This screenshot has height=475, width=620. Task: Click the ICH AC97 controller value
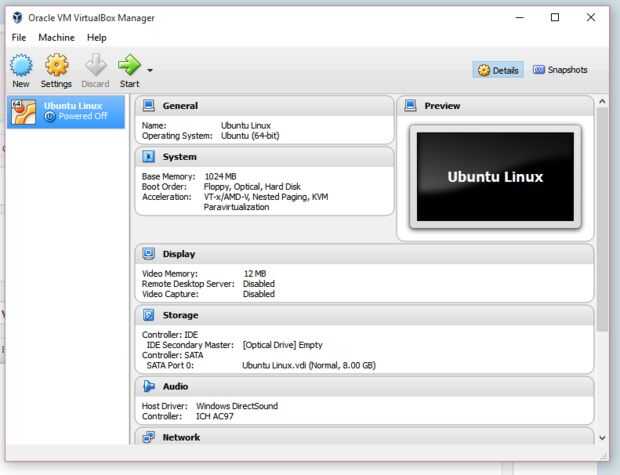[215, 416]
